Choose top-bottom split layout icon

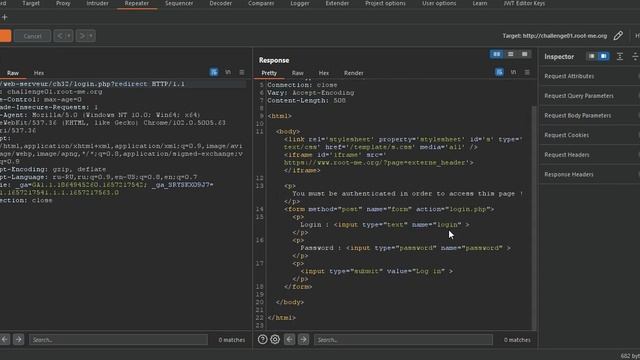[x=511, y=54]
